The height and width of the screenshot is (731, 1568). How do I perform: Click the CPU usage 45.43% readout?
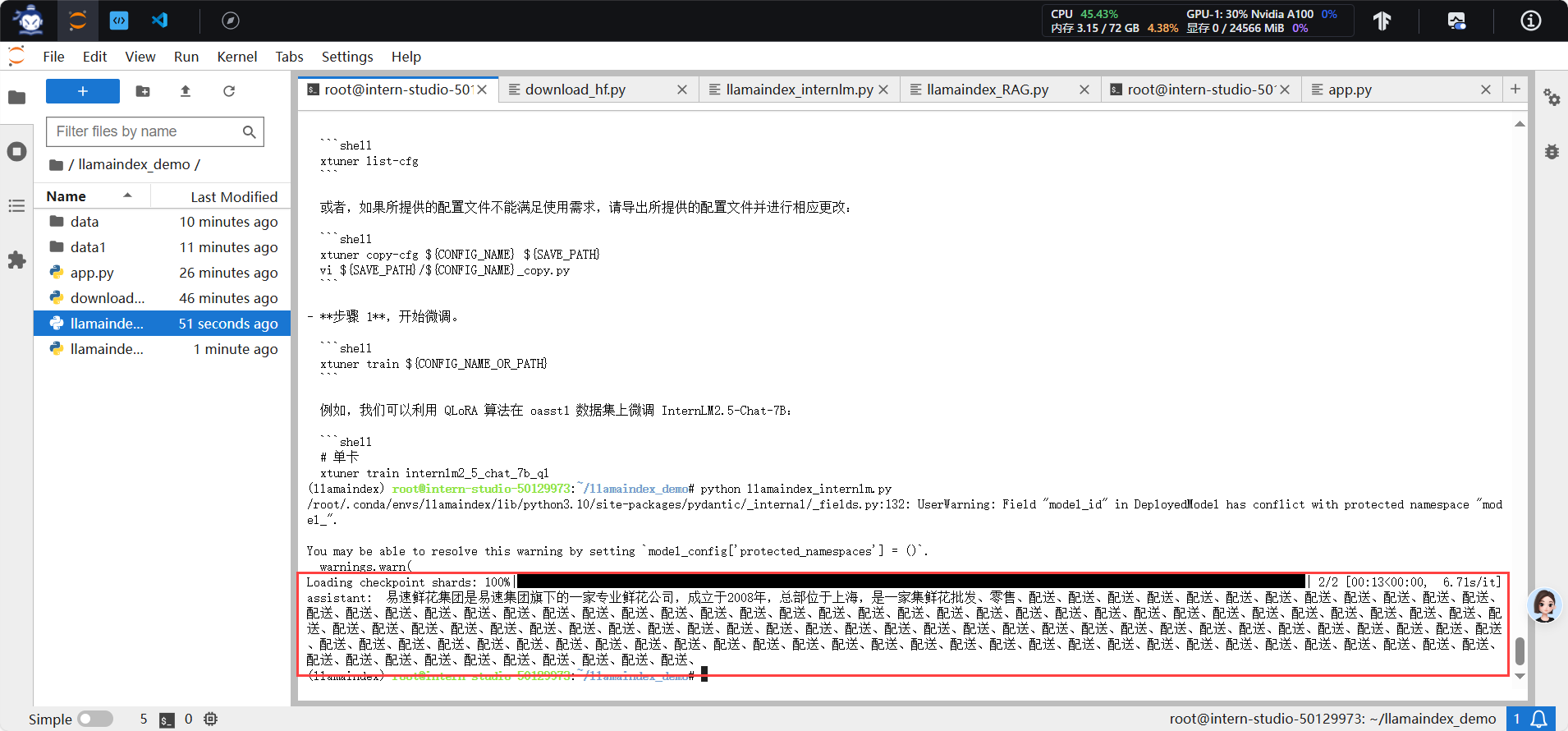[x=1084, y=14]
